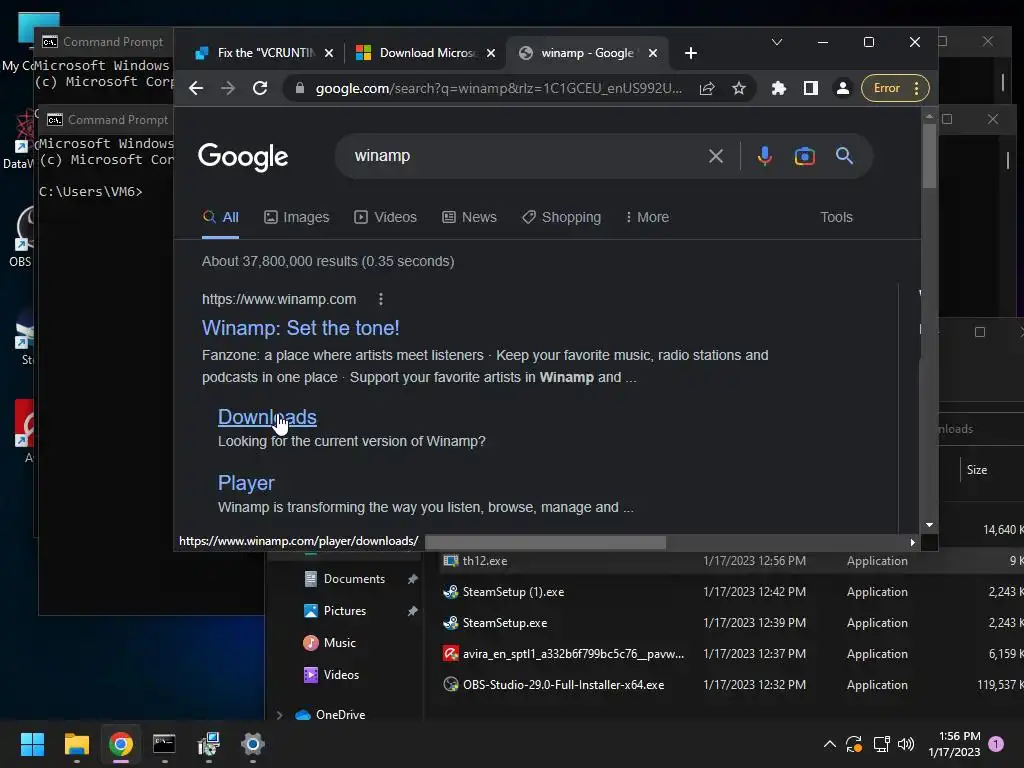This screenshot has width=1024, height=768.
Task: Search by image with camera icon
Action: pos(805,156)
